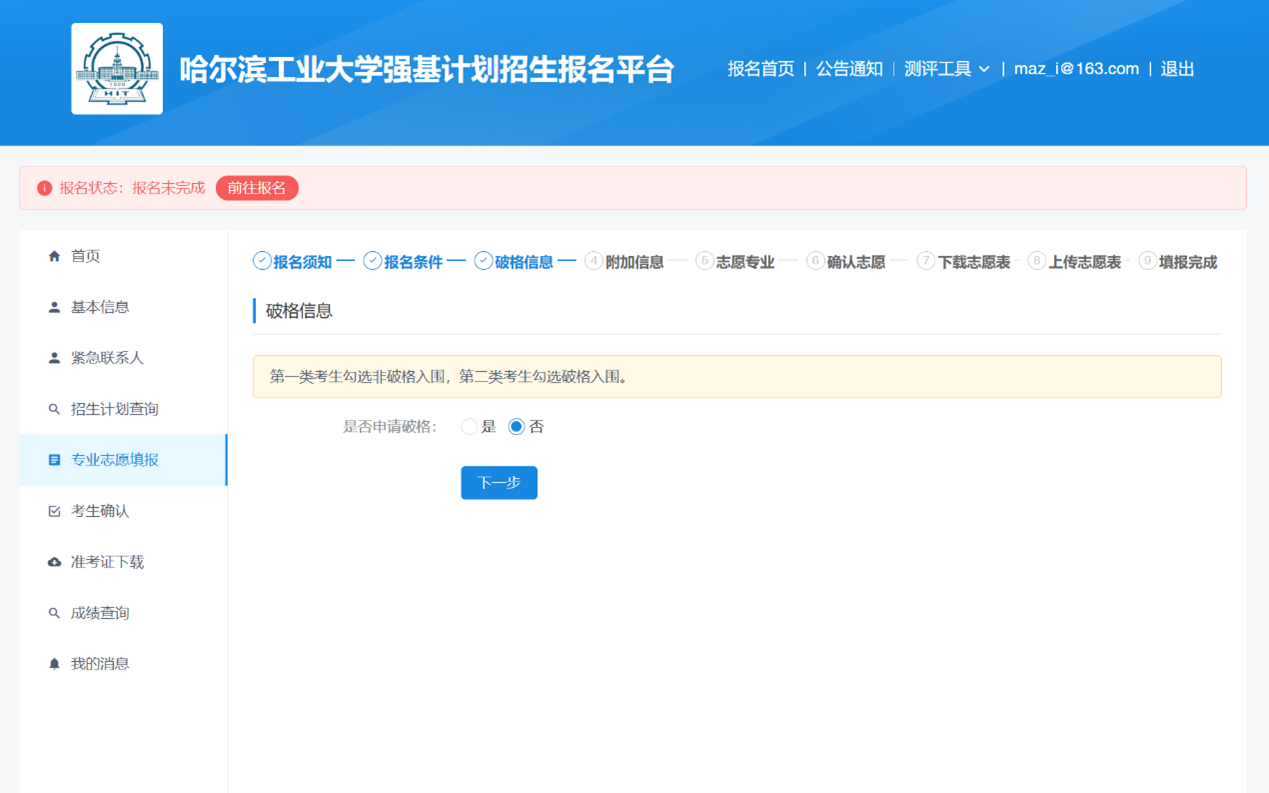Viewport: 1269px width, 793px height.
Task: Click the cloud download icon beside 准考证下载
Action: [54, 562]
